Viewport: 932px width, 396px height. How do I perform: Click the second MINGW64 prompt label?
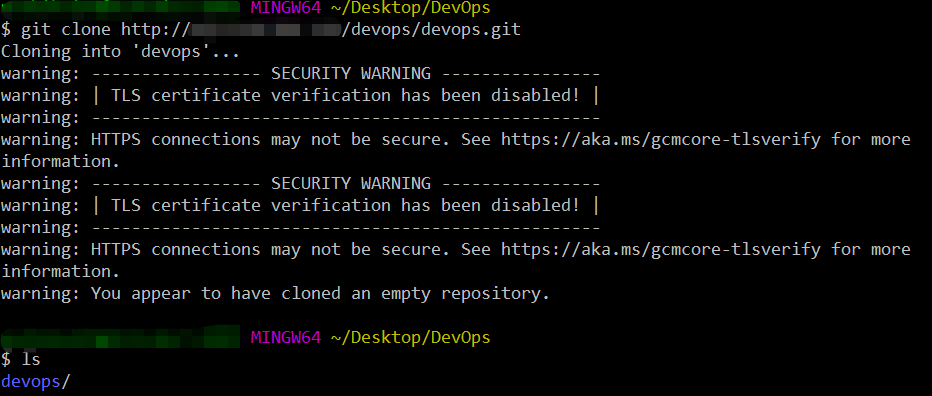pos(285,337)
